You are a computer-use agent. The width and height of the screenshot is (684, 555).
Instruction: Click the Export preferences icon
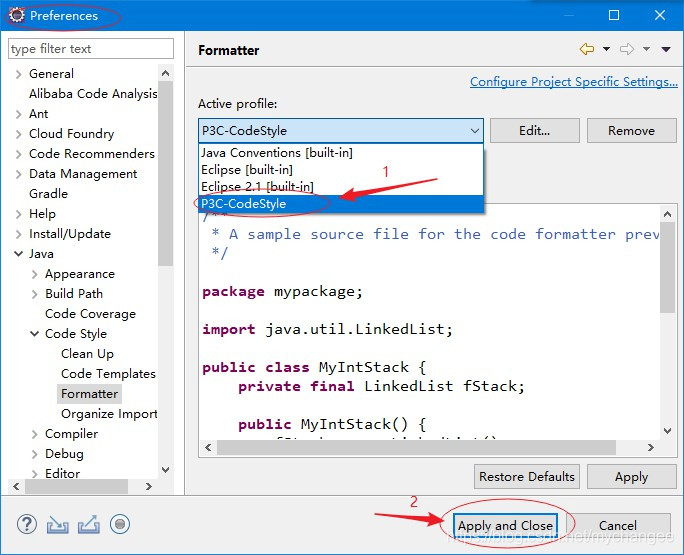pos(89,524)
